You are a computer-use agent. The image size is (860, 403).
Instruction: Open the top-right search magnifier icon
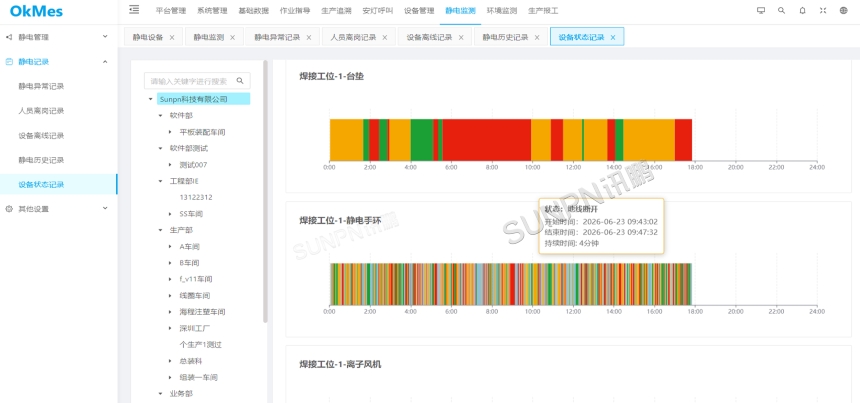point(782,10)
